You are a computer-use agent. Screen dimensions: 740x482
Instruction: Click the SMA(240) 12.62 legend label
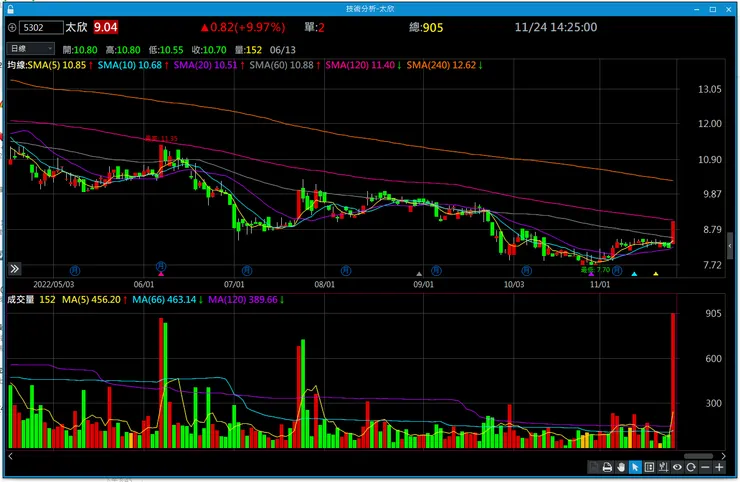441,65
